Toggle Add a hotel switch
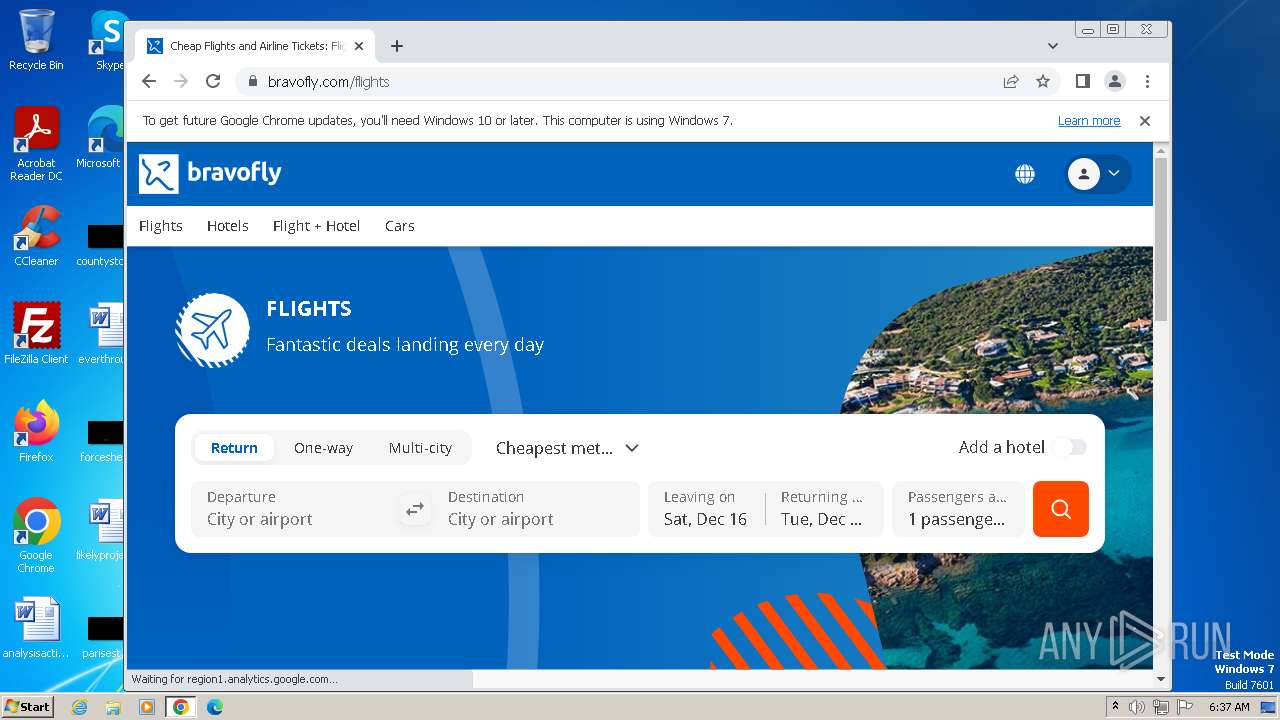 coord(1070,447)
